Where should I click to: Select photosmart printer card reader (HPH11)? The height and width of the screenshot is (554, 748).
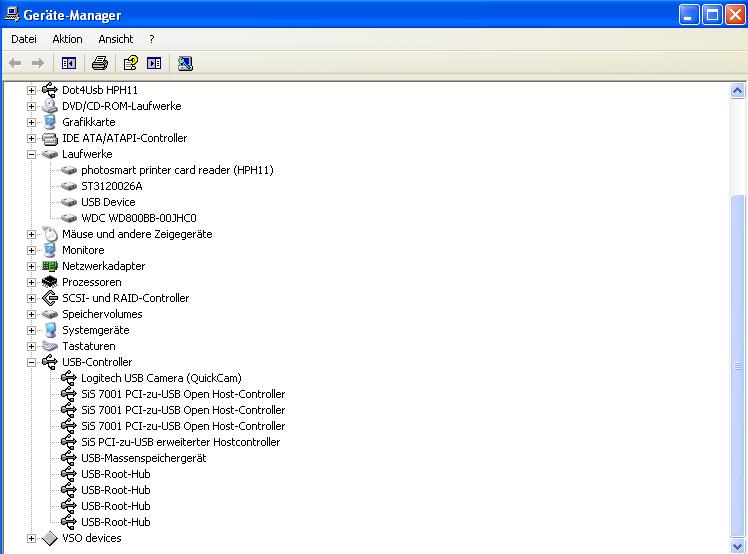pos(177,170)
